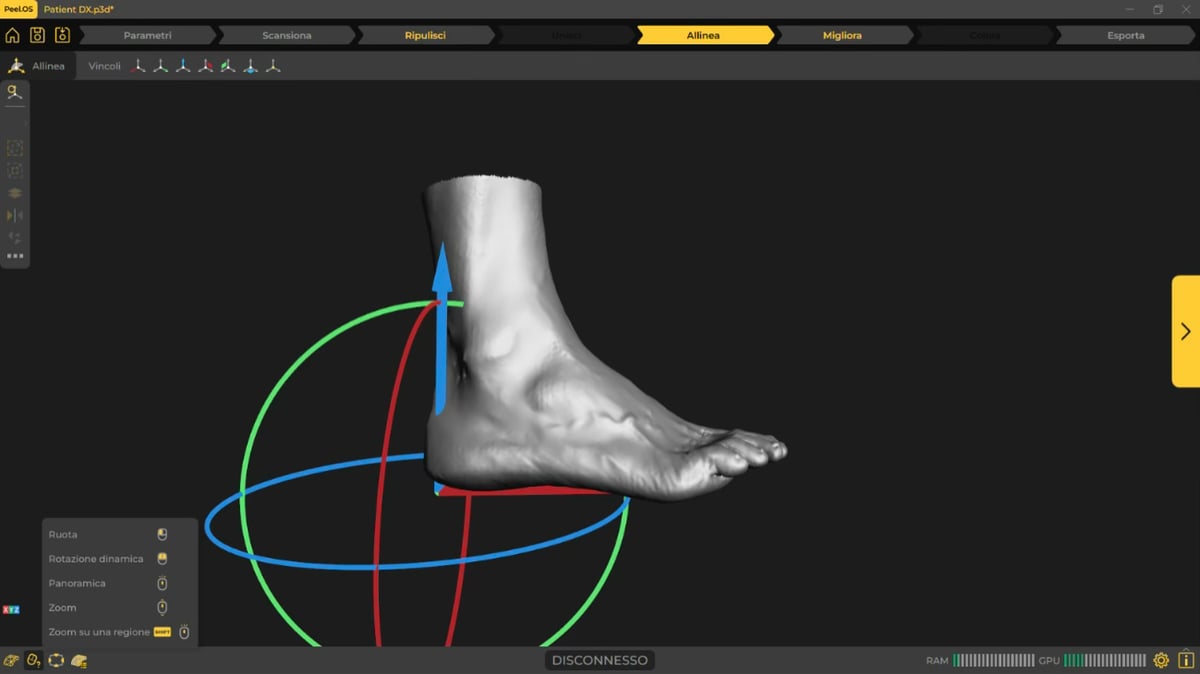This screenshot has width=1200, height=674.
Task: Toggle the XYZ axes indicator
Action: pyautogui.click(x=11, y=609)
